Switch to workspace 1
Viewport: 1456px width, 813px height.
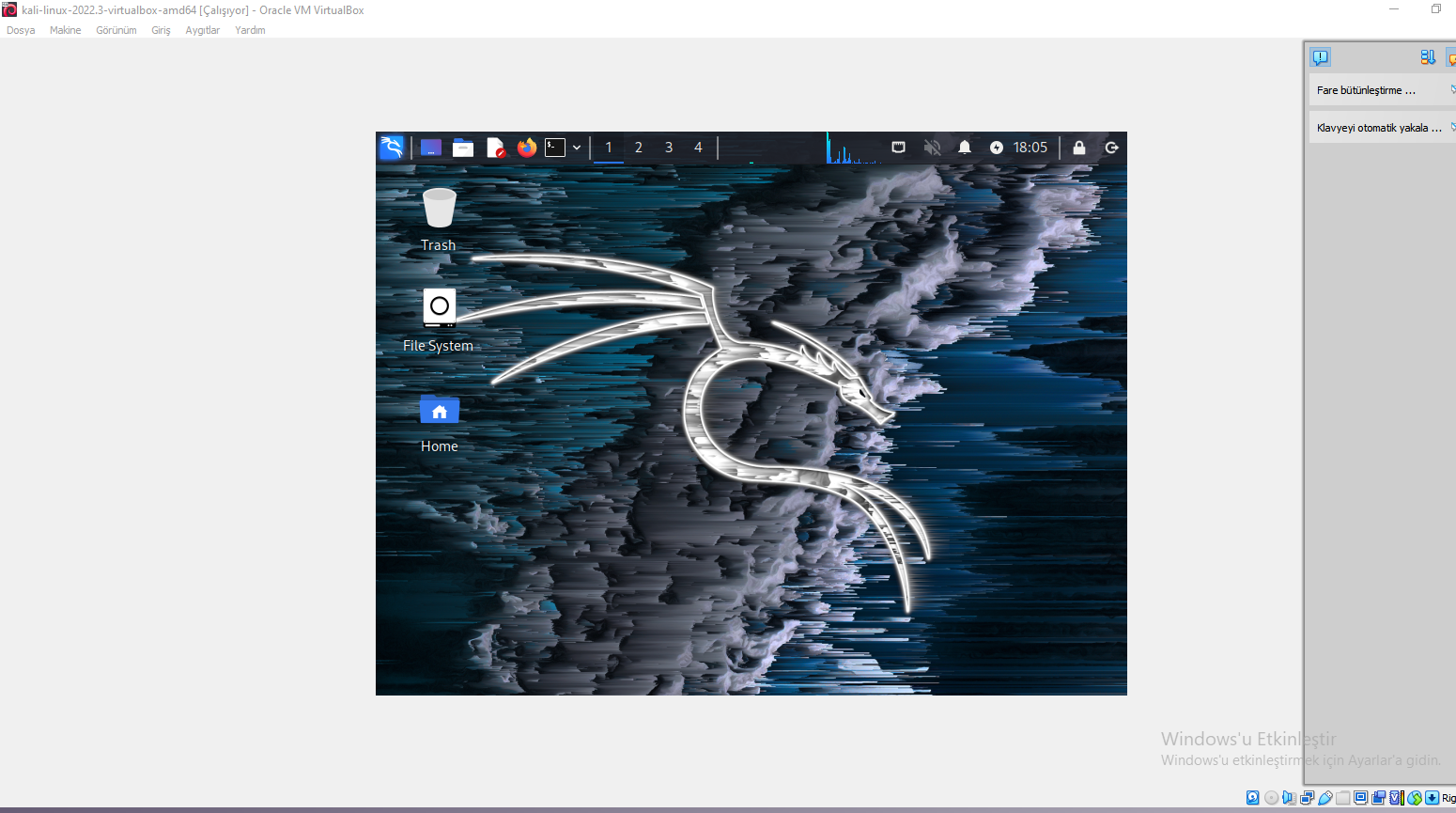click(x=609, y=148)
